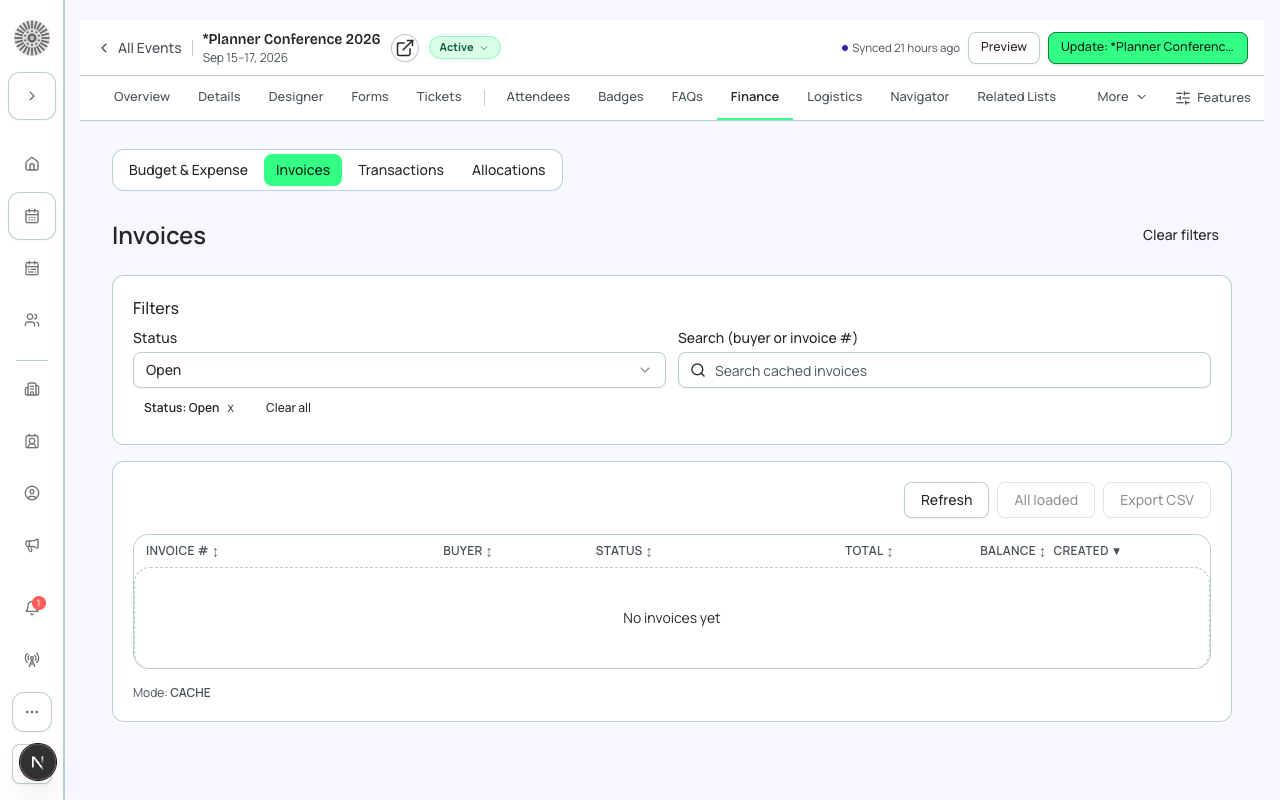Switch to the Details tab
The height and width of the screenshot is (800, 1280).
point(219,97)
